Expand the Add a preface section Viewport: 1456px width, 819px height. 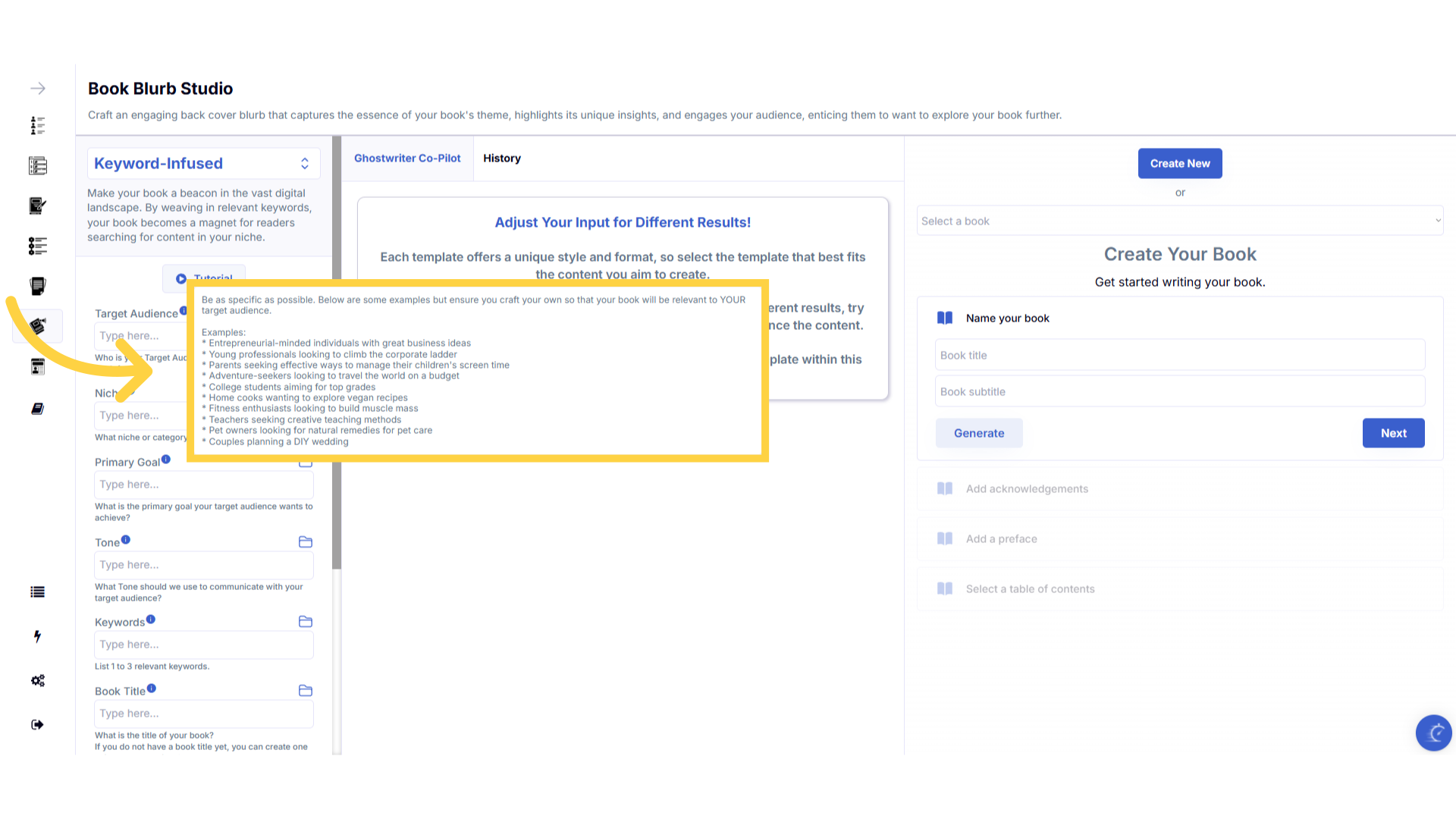point(1001,539)
